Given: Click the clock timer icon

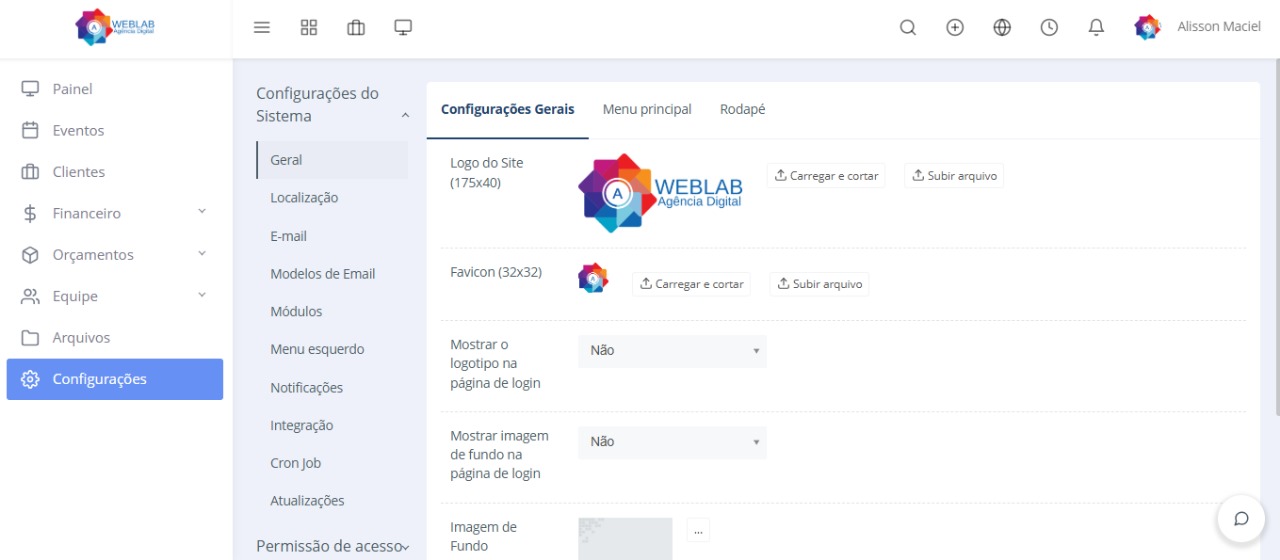Looking at the screenshot, I should tap(1049, 28).
